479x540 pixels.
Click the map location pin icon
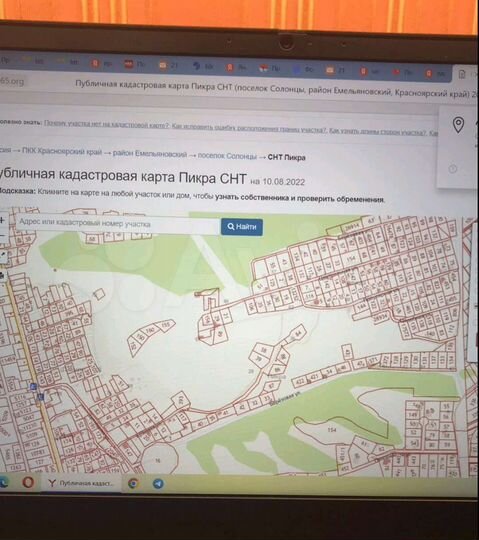tap(458, 125)
